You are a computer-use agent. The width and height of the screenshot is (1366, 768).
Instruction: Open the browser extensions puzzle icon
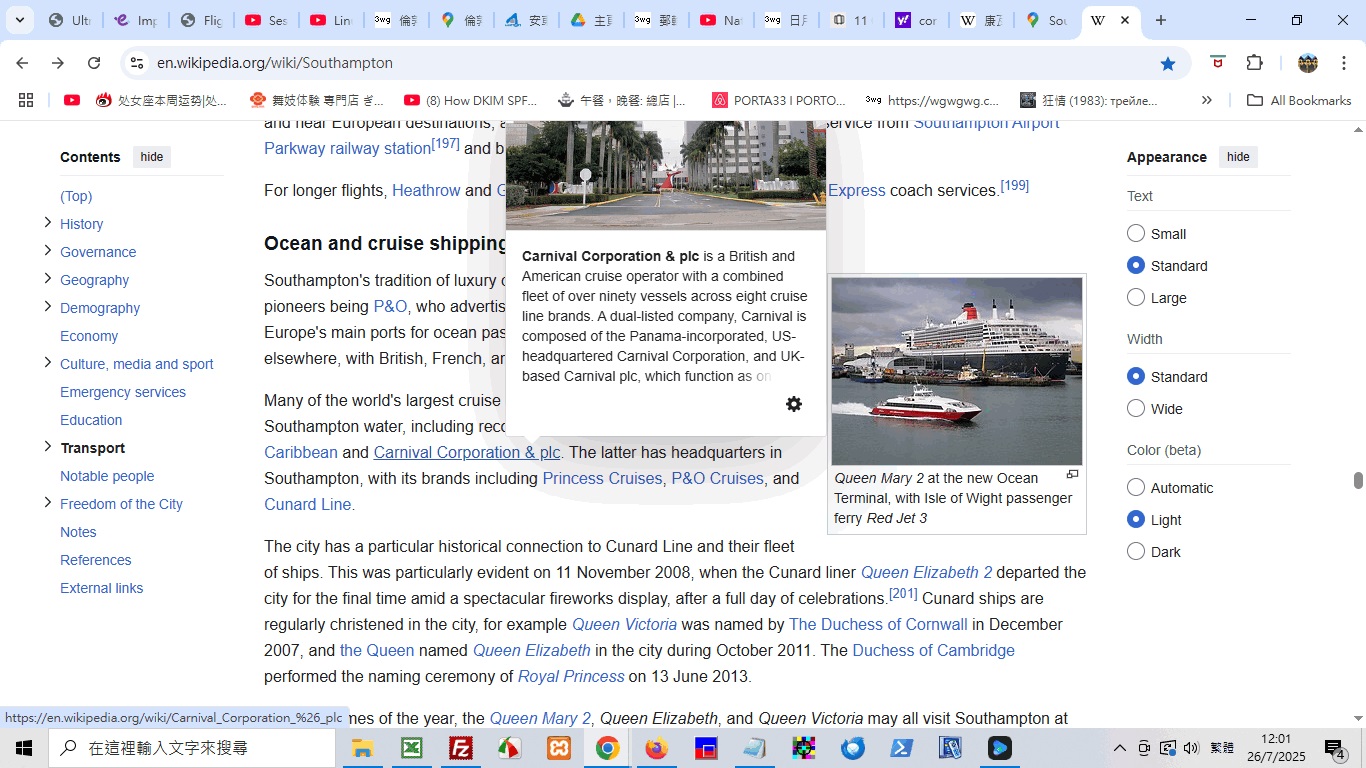pyautogui.click(x=1254, y=63)
